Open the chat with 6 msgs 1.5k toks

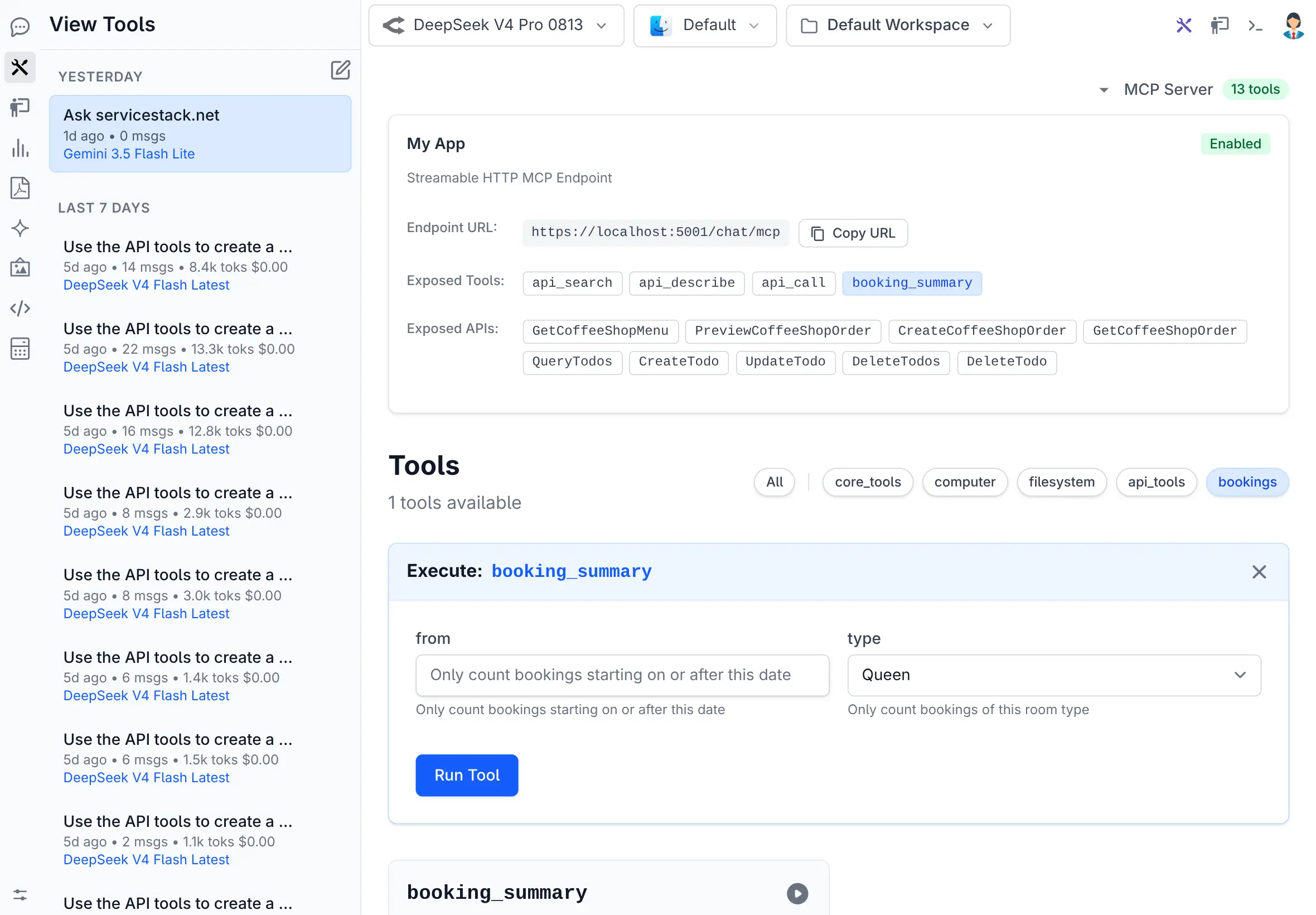pos(200,757)
